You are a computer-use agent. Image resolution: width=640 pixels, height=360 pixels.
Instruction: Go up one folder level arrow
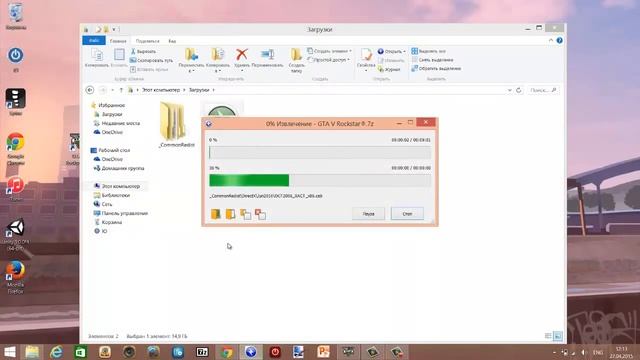coord(121,90)
